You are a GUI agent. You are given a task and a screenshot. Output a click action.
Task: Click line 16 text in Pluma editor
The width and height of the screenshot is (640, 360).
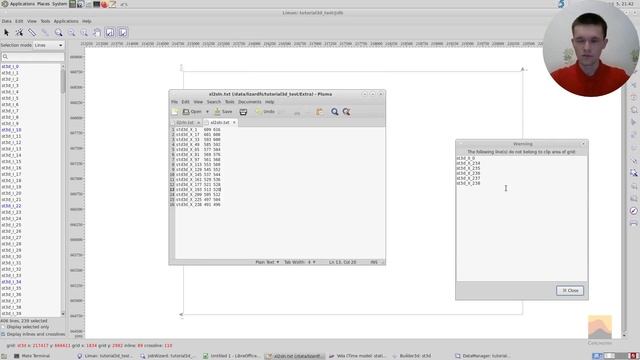(x=198, y=204)
